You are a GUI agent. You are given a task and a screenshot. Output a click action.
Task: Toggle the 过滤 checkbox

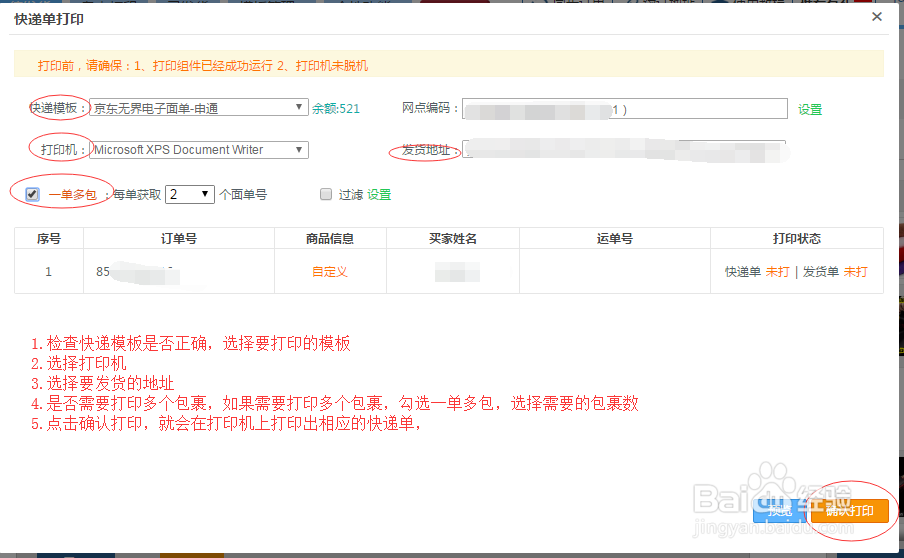point(326,194)
